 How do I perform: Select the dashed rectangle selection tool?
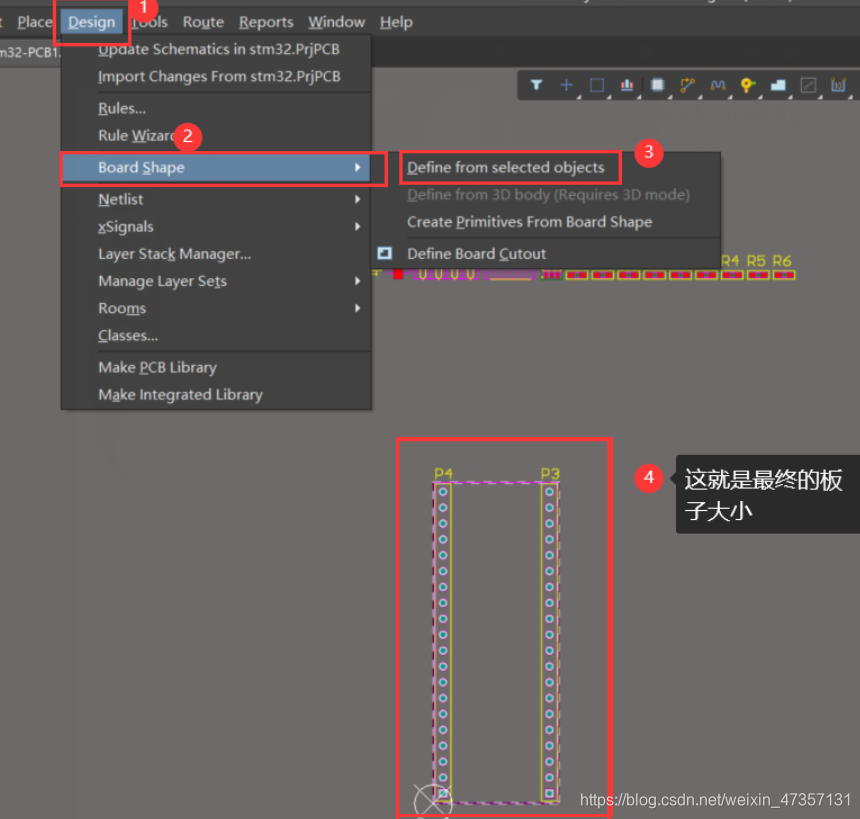point(597,85)
